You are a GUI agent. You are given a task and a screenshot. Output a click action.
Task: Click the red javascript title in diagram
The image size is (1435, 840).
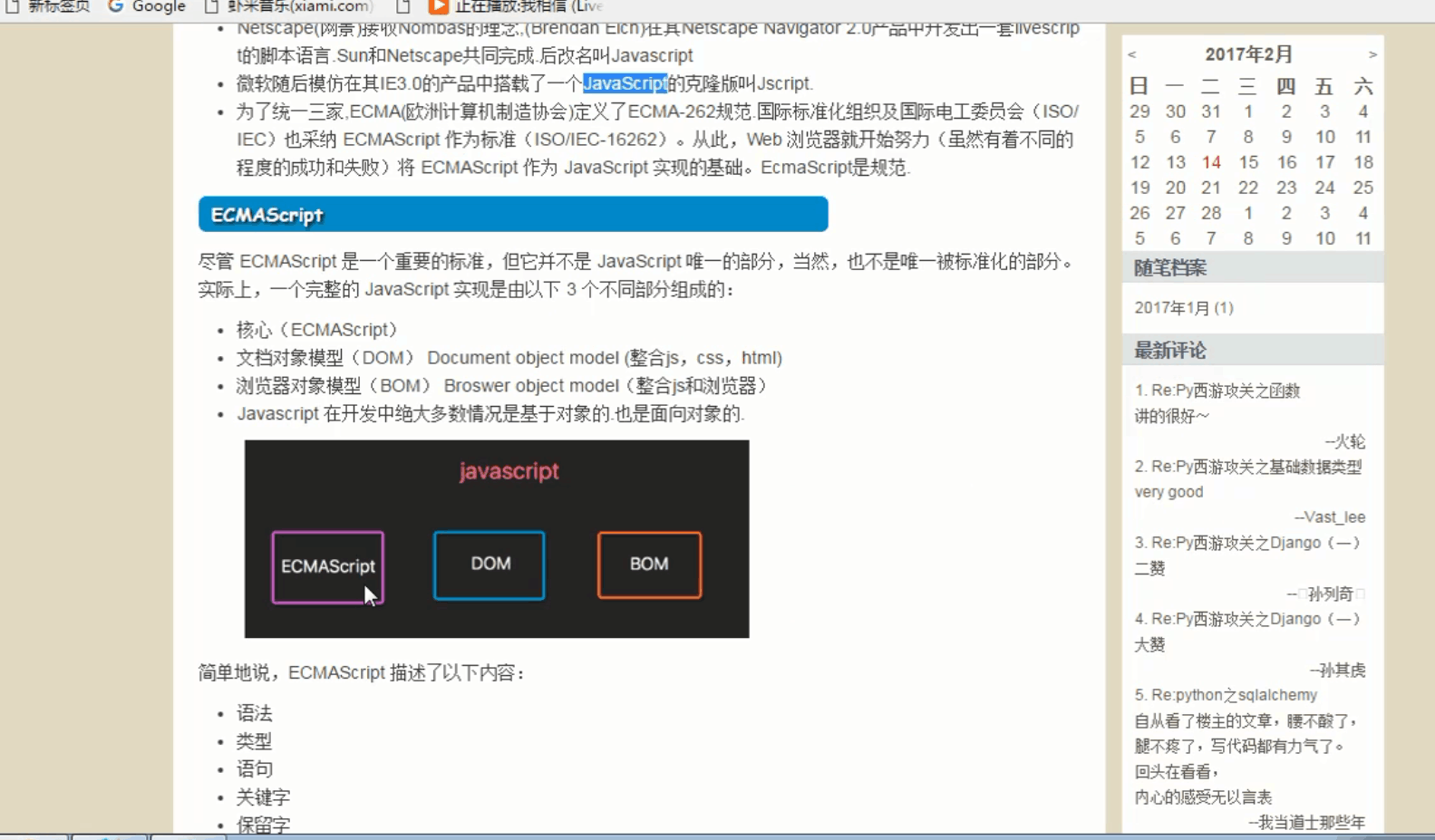(509, 471)
